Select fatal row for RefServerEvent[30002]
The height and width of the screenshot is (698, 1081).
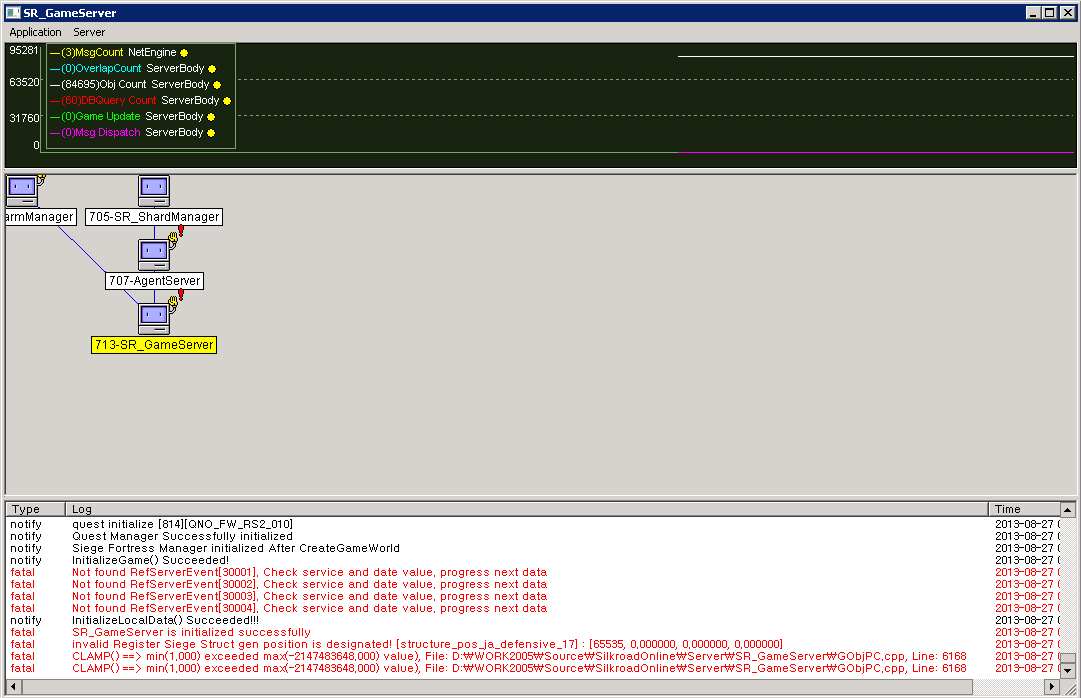click(x=532, y=584)
